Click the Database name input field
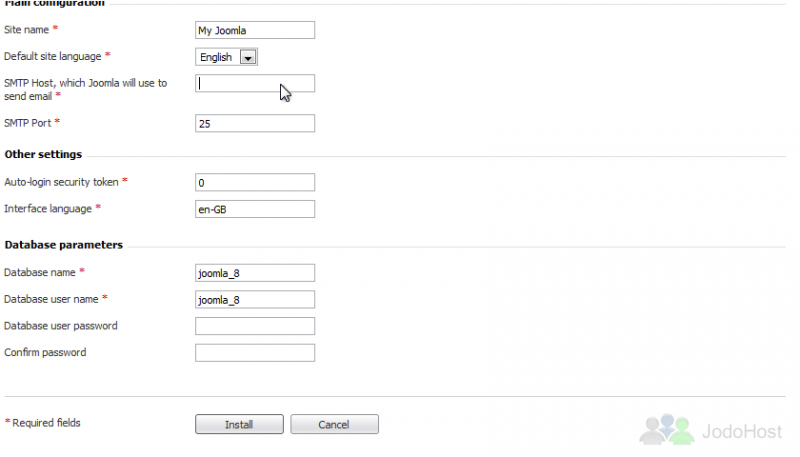This screenshot has width=800, height=457. click(255, 273)
